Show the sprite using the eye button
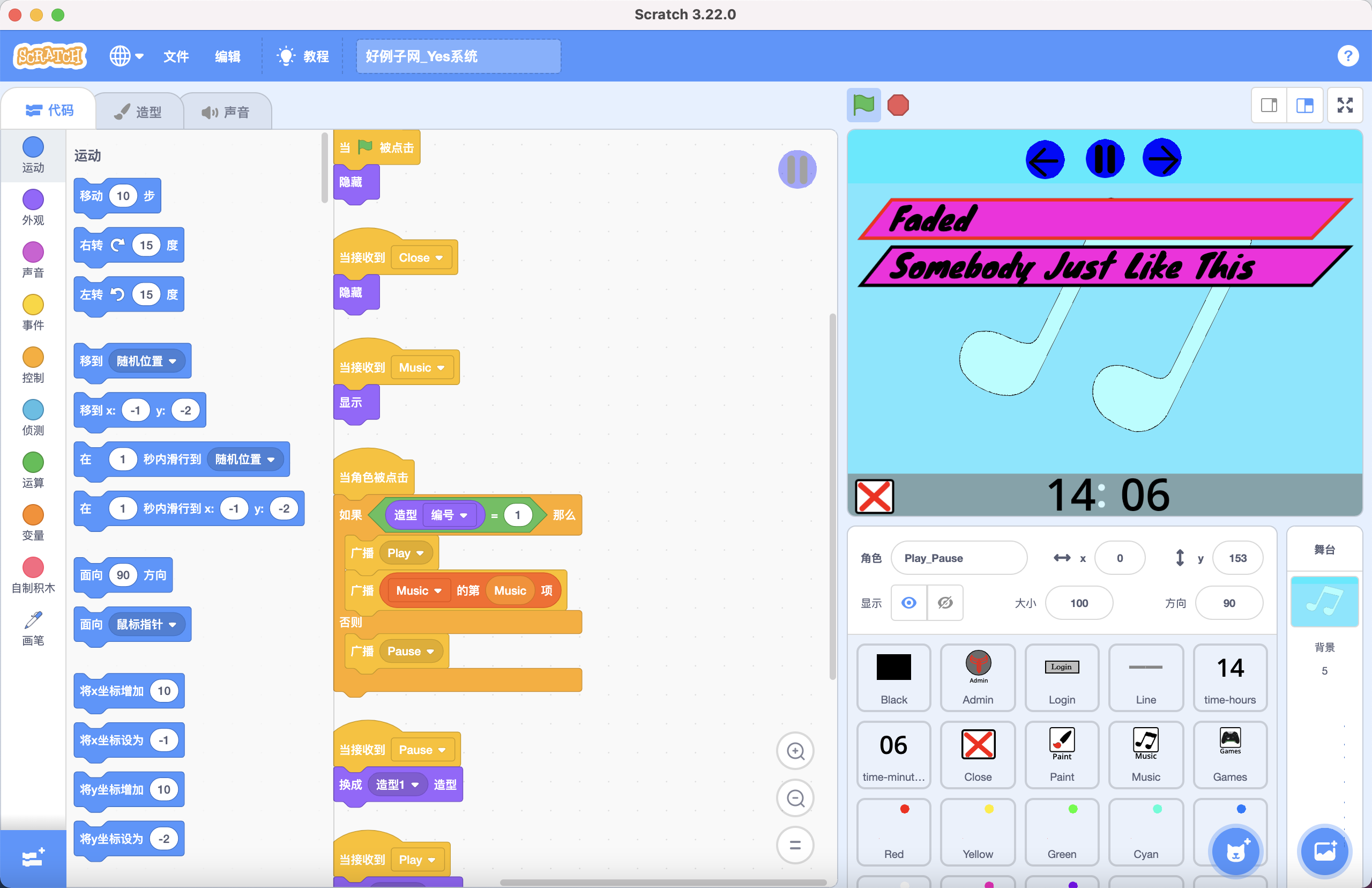The width and height of the screenshot is (1372, 888). pos(909,603)
